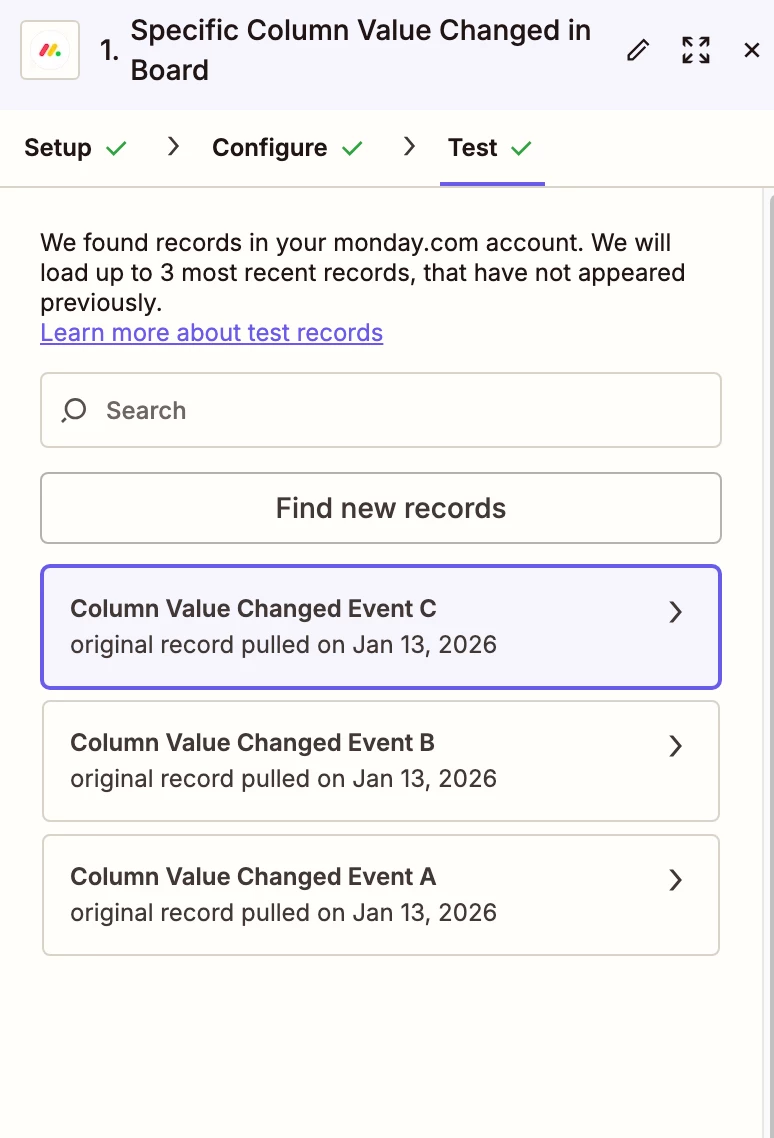Select the Column Value Changed Event B title

(x=252, y=743)
